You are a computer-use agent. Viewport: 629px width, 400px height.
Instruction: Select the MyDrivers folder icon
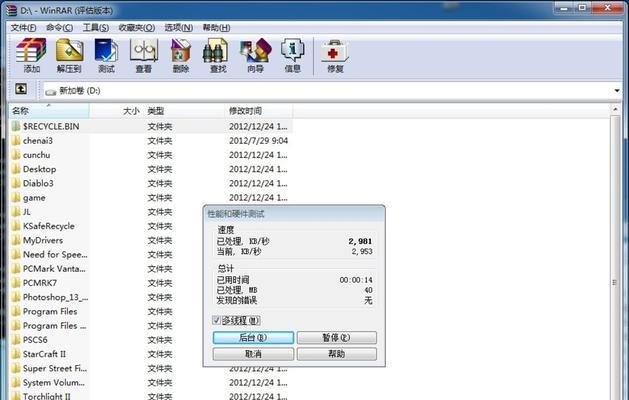coord(16,240)
